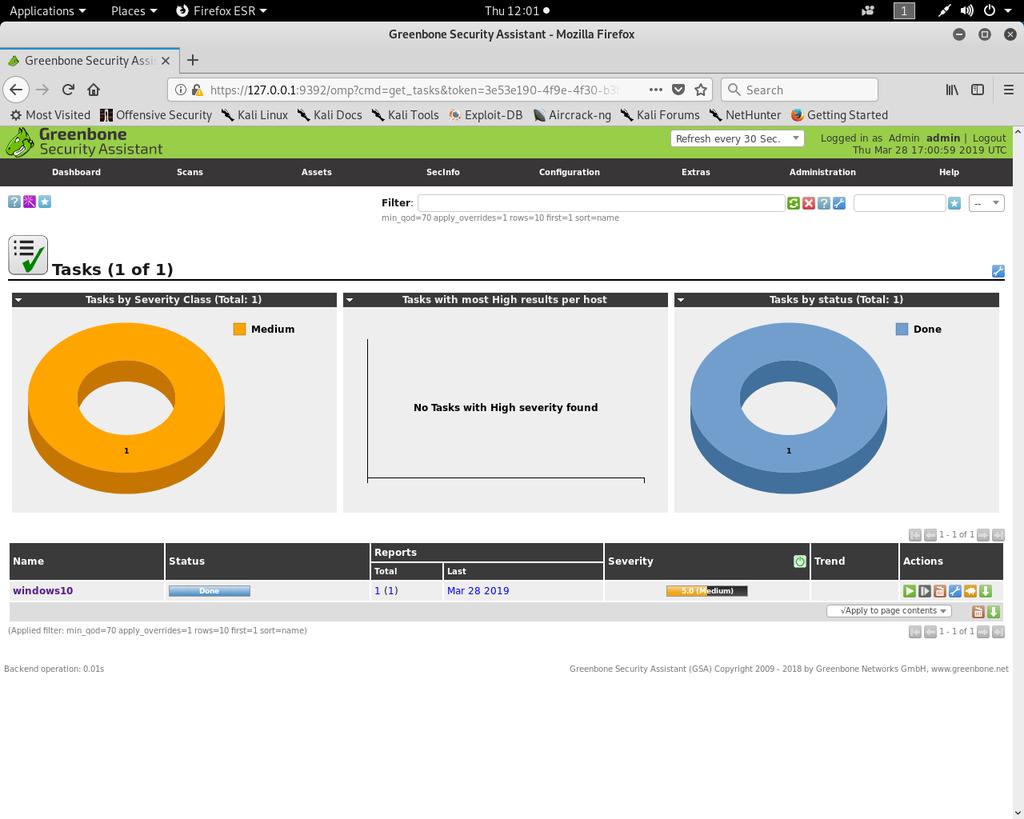Click Firefox home button

[x=93, y=89]
